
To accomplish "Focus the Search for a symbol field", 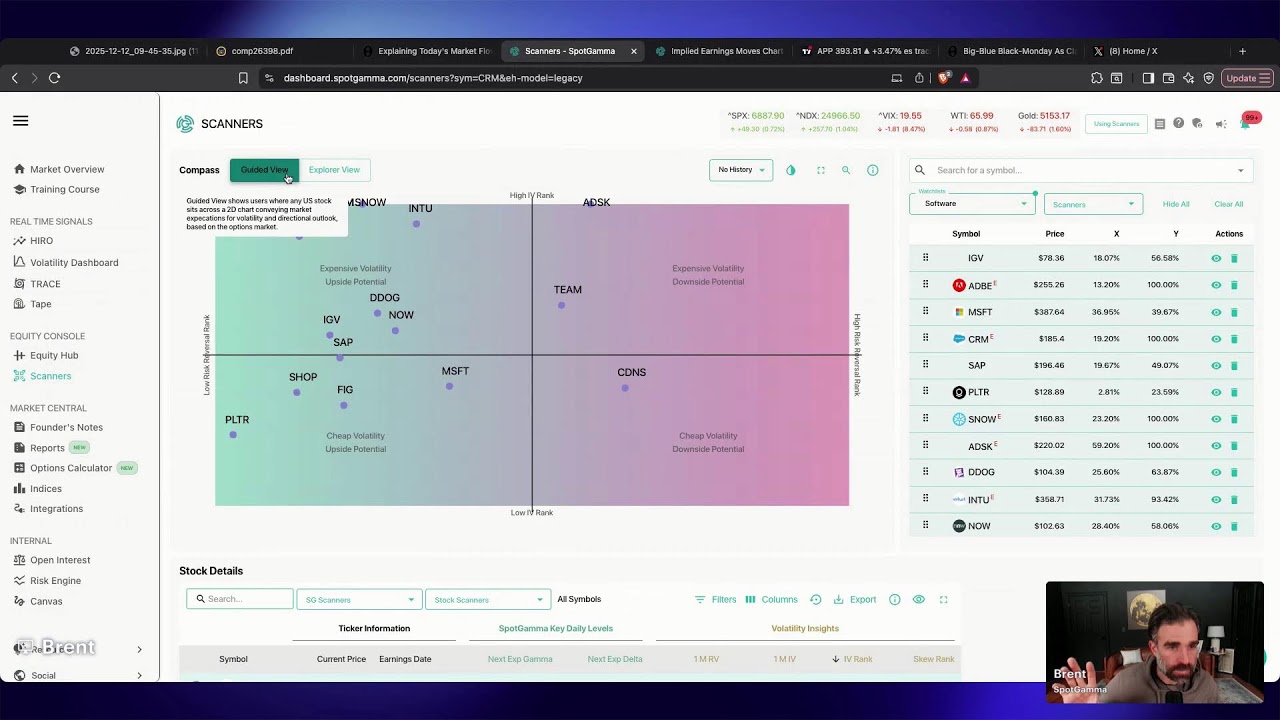I will tap(1082, 170).
